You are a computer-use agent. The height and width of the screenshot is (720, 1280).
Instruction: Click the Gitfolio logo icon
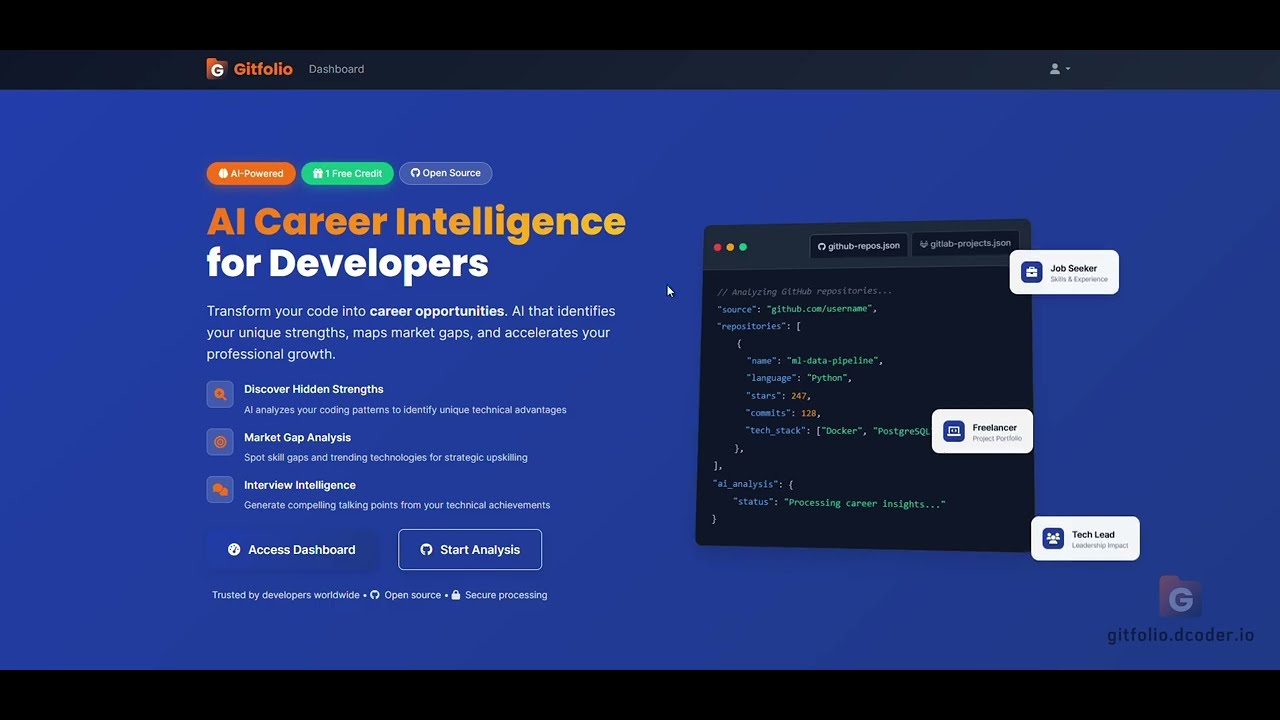(217, 69)
